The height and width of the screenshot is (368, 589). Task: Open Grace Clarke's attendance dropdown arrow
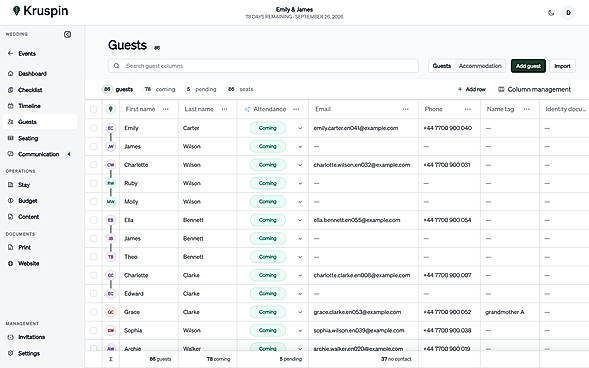coord(300,312)
